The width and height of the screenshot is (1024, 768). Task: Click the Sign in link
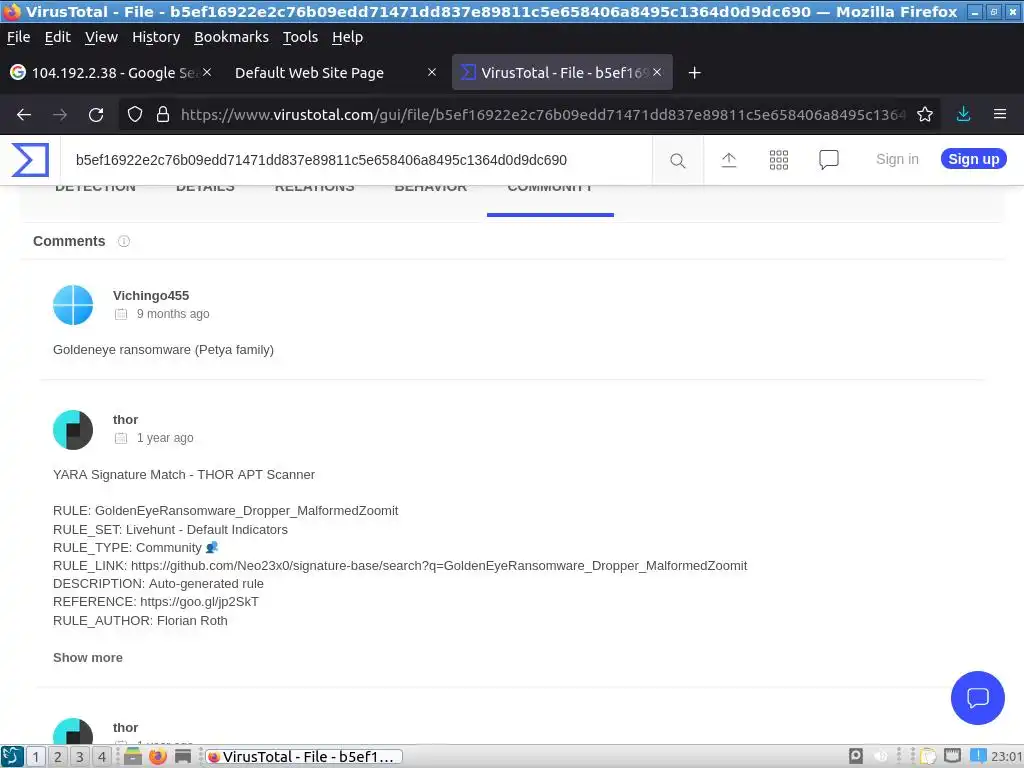pos(897,159)
